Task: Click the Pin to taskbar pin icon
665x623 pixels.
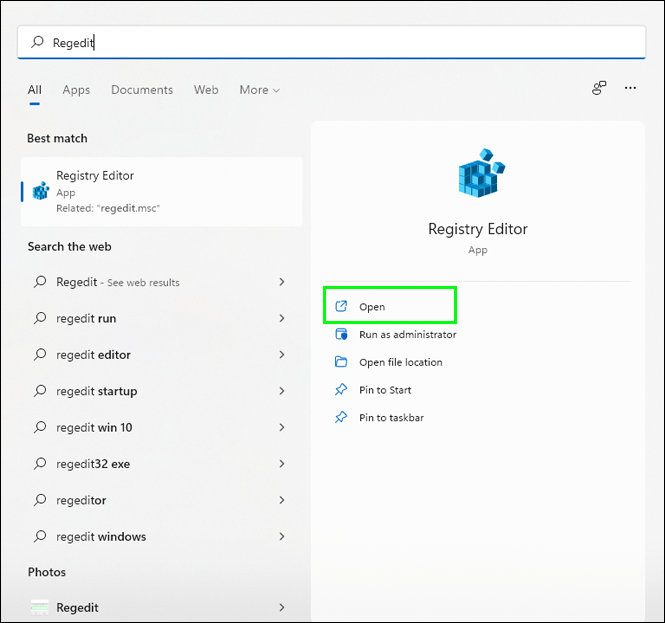Action: coord(341,417)
